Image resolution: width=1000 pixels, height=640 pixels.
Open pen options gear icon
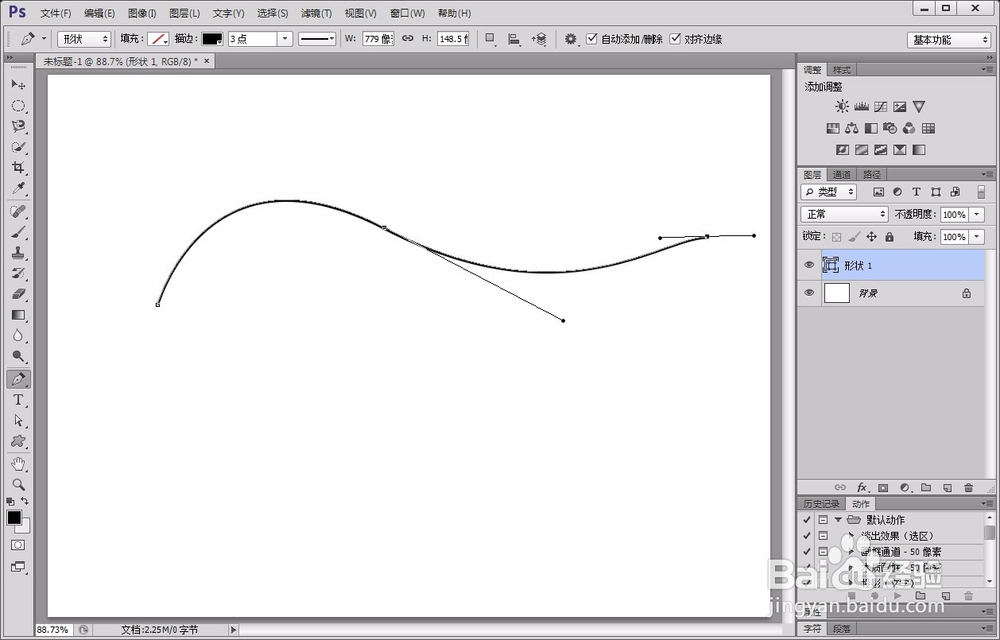click(571, 40)
